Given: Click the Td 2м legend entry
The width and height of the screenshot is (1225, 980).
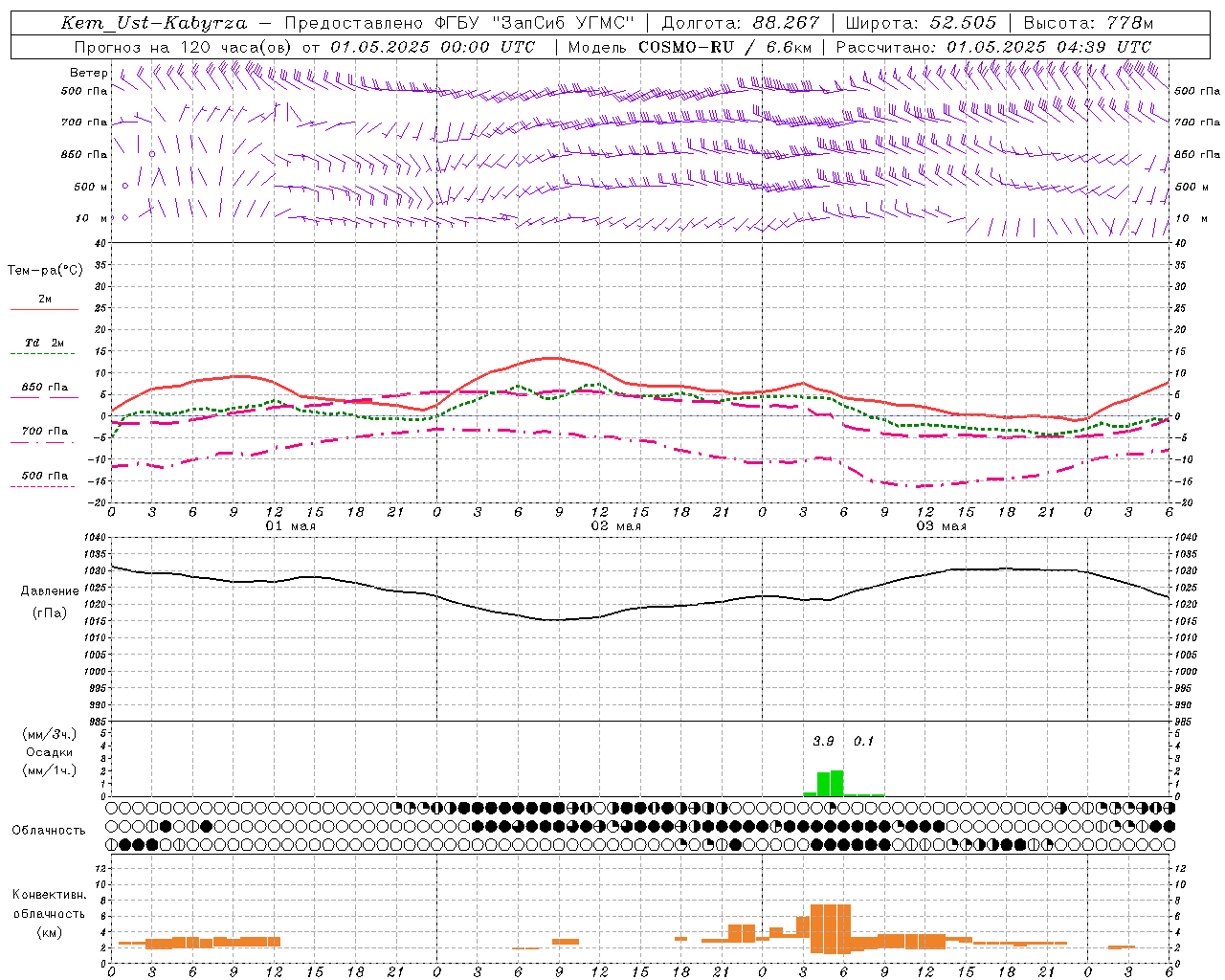Looking at the screenshot, I should click(x=44, y=343).
